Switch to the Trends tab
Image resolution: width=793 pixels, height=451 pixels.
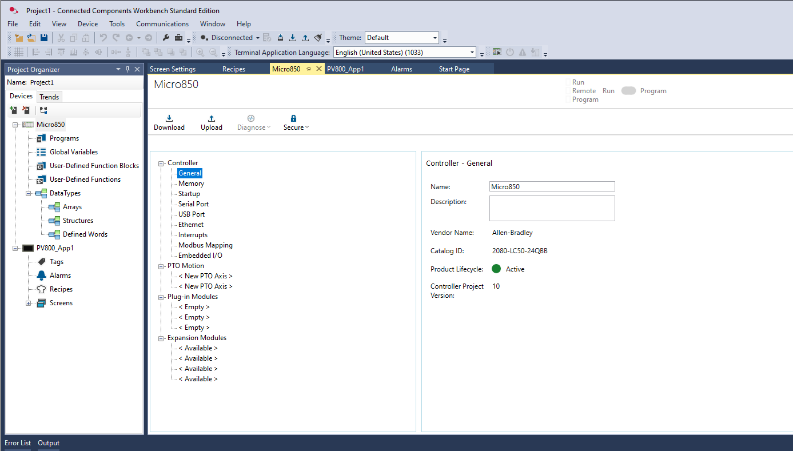tap(49, 97)
